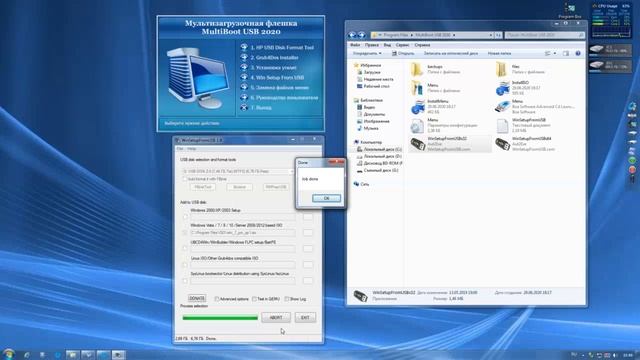Open Правка menu in Explorer
This screenshot has width=640, height=360.
(372, 45)
